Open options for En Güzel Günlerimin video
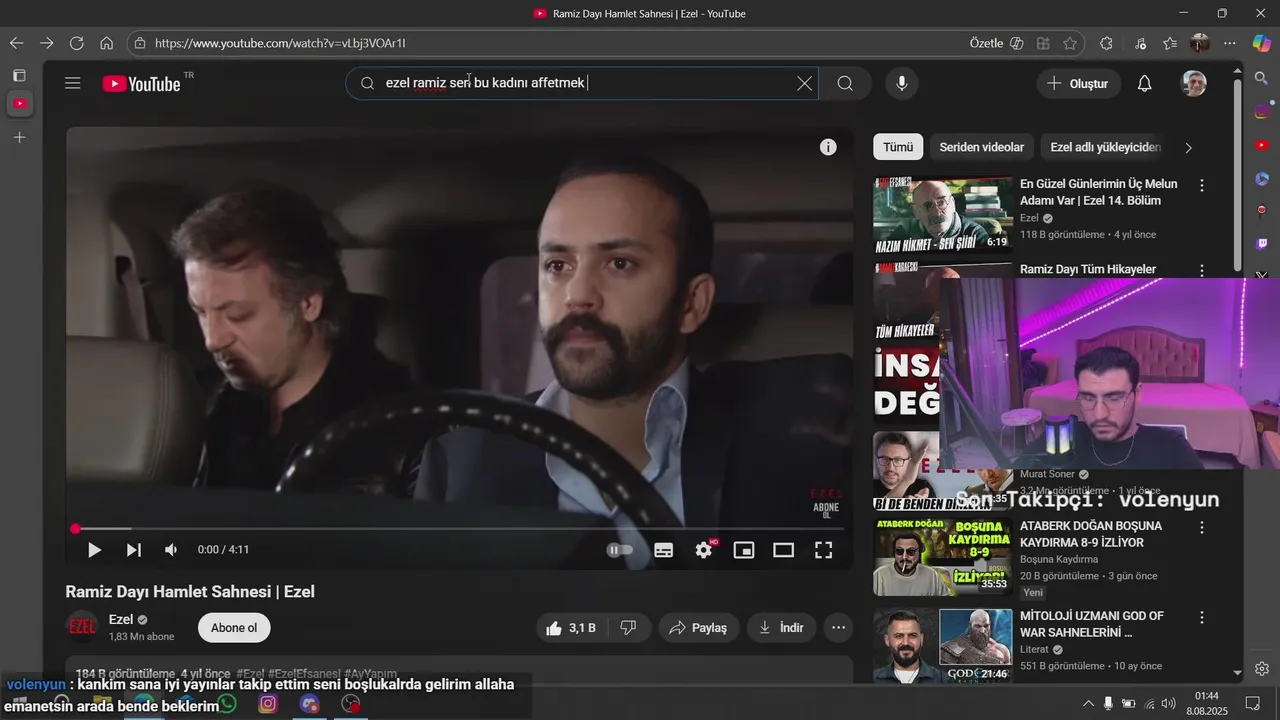 tap(1202, 185)
